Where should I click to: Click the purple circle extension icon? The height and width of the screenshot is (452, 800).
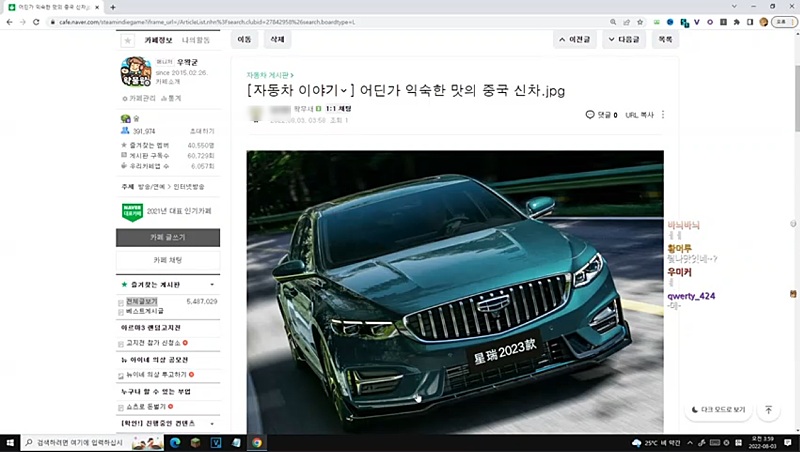click(x=710, y=22)
